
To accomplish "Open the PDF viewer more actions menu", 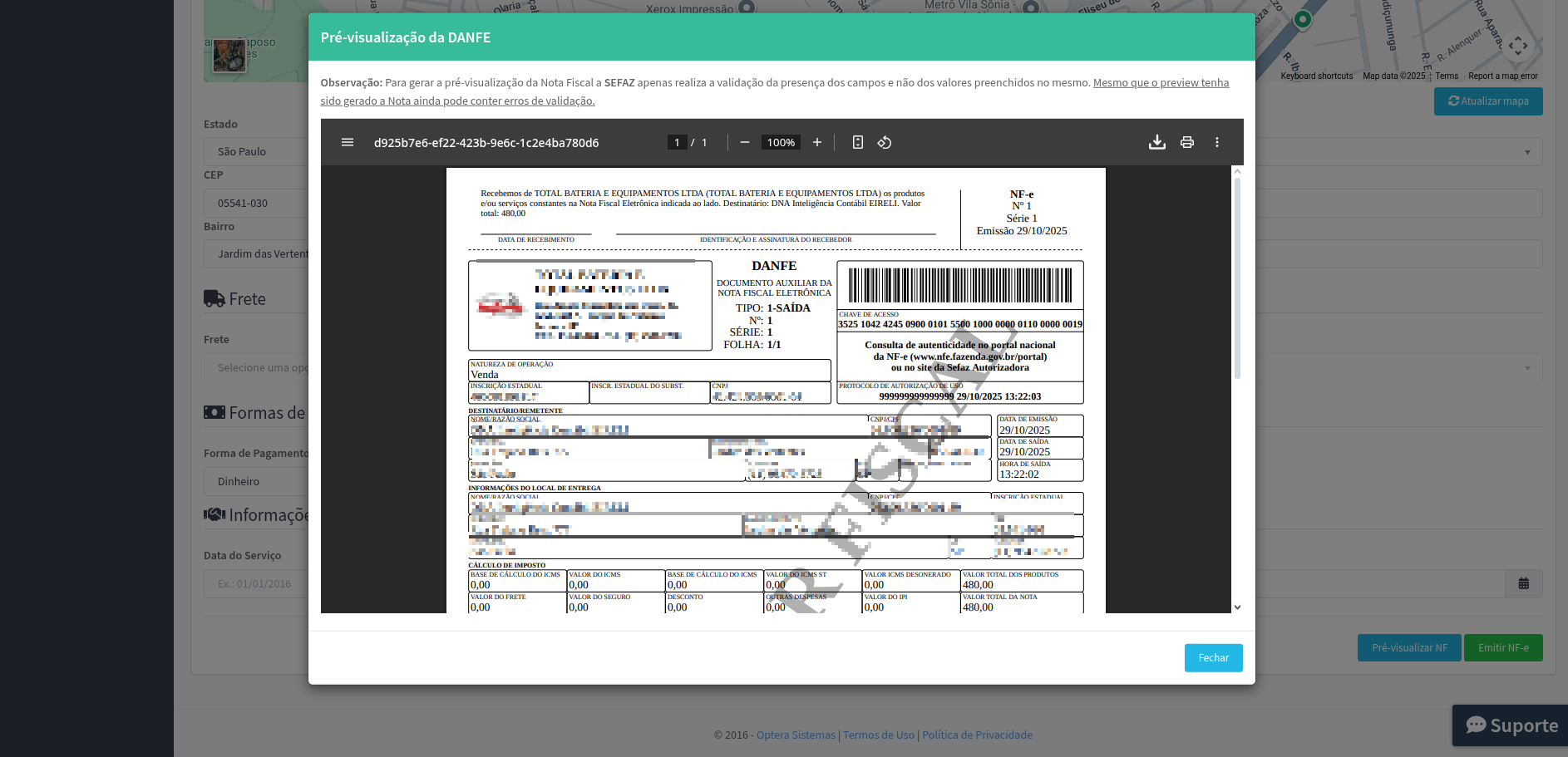I will click(1217, 142).
